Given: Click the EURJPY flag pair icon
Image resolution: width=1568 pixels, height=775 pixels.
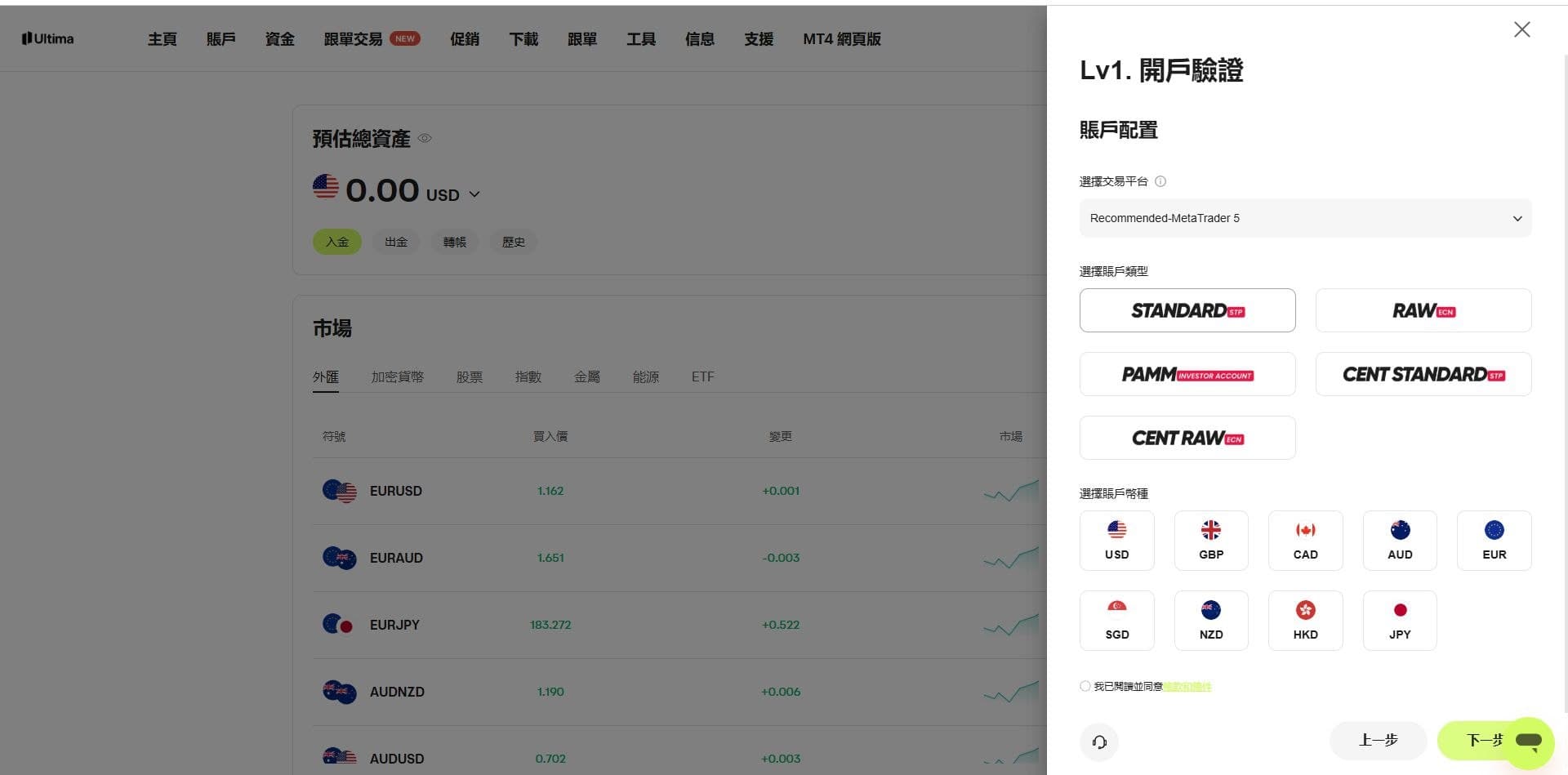Looking at the screenshot, I should point(338,625).
